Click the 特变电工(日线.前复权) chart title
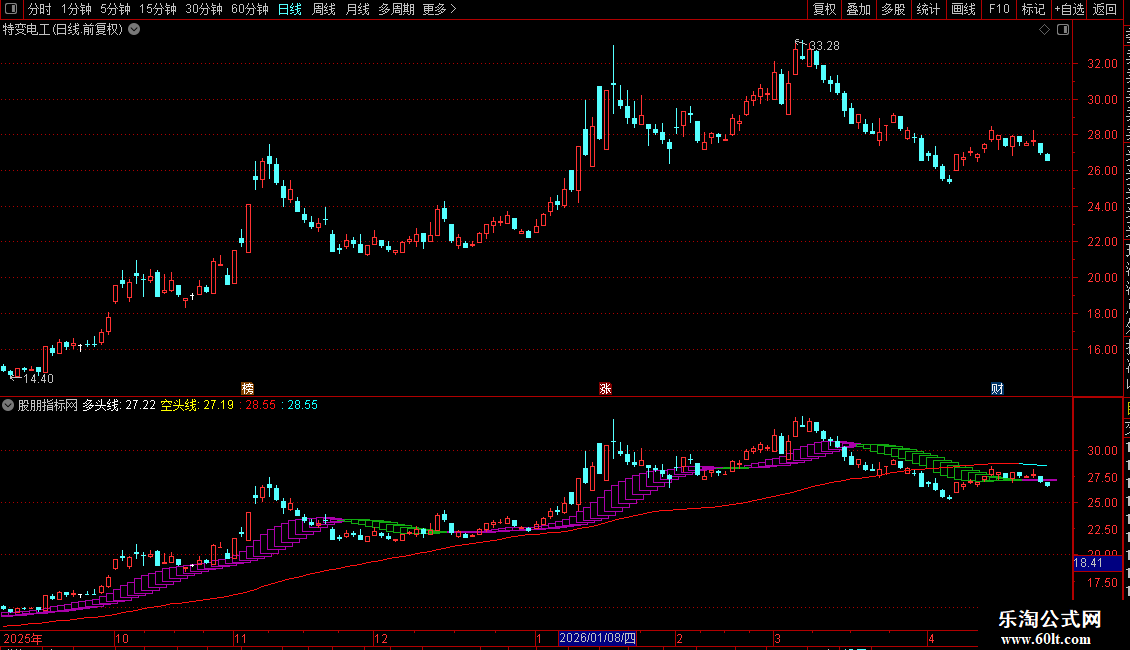 point(63,30)
